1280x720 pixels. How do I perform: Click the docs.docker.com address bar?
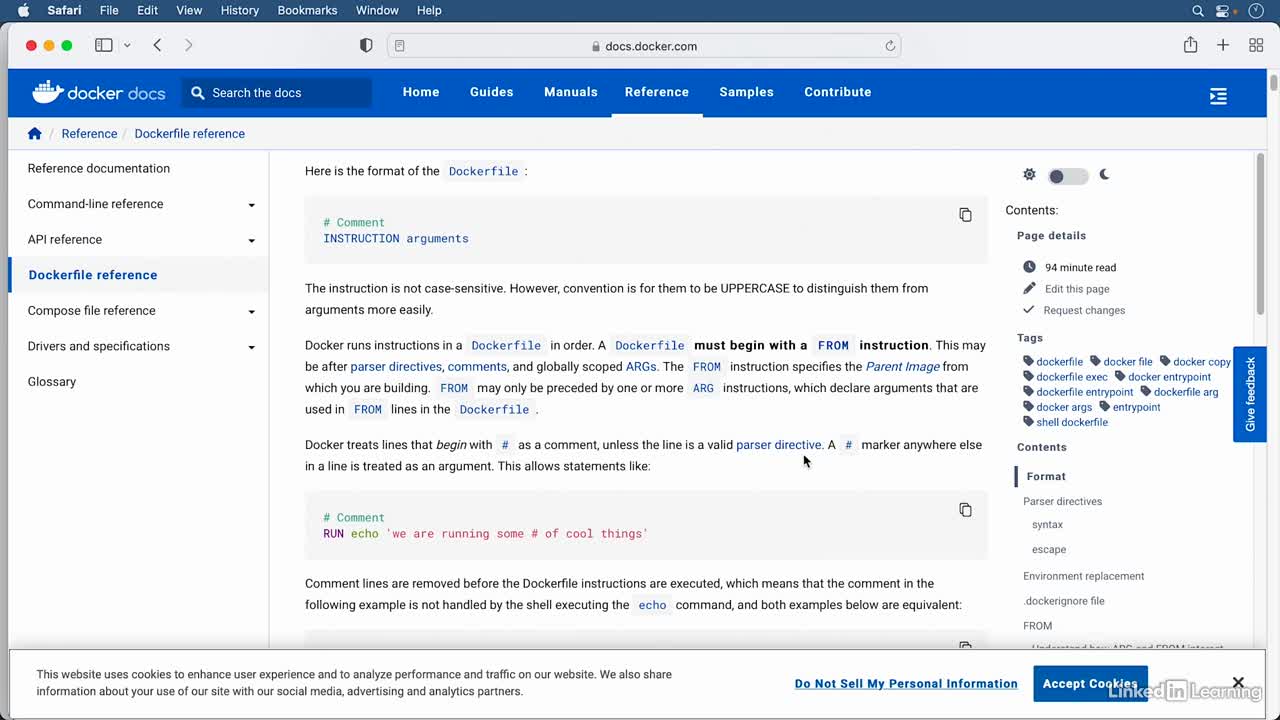(645, 46)
